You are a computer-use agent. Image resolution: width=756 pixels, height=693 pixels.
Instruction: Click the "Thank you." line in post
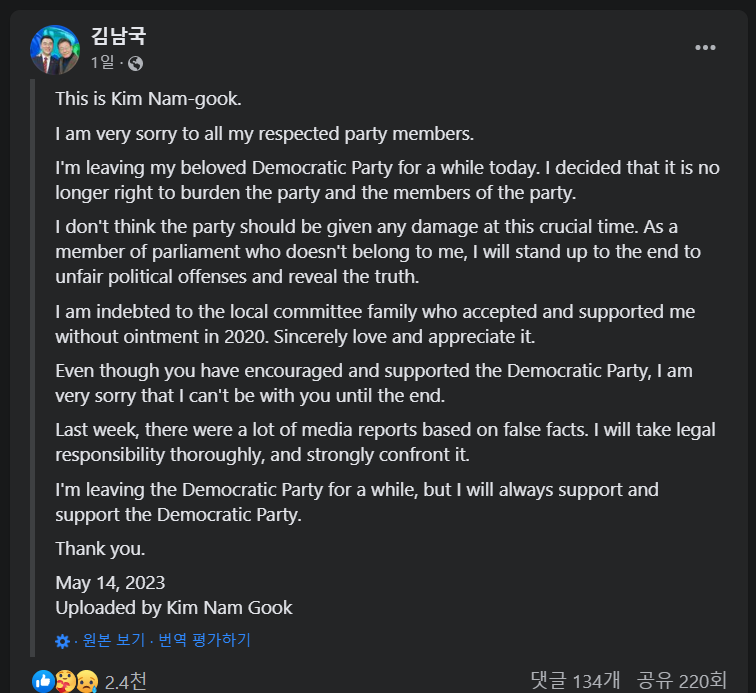100,548
